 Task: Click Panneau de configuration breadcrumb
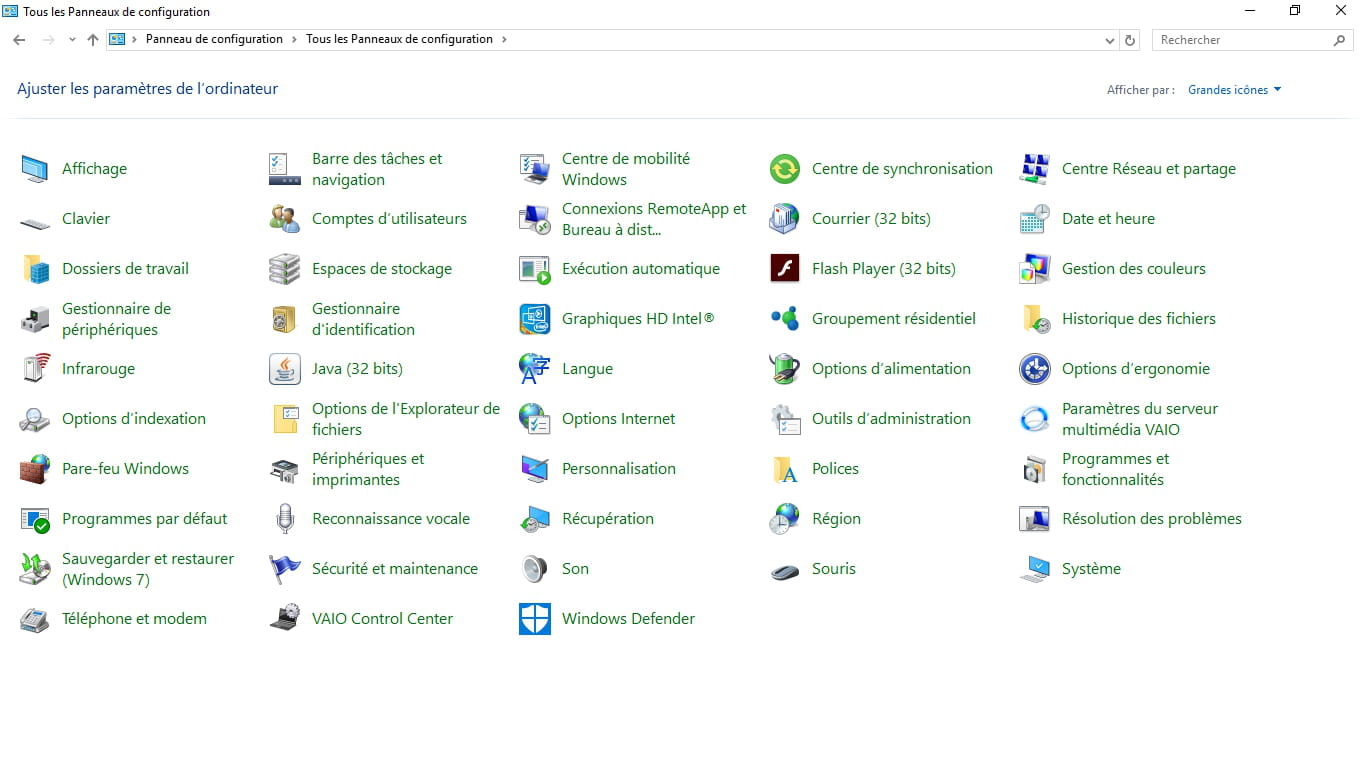(214, 40)
